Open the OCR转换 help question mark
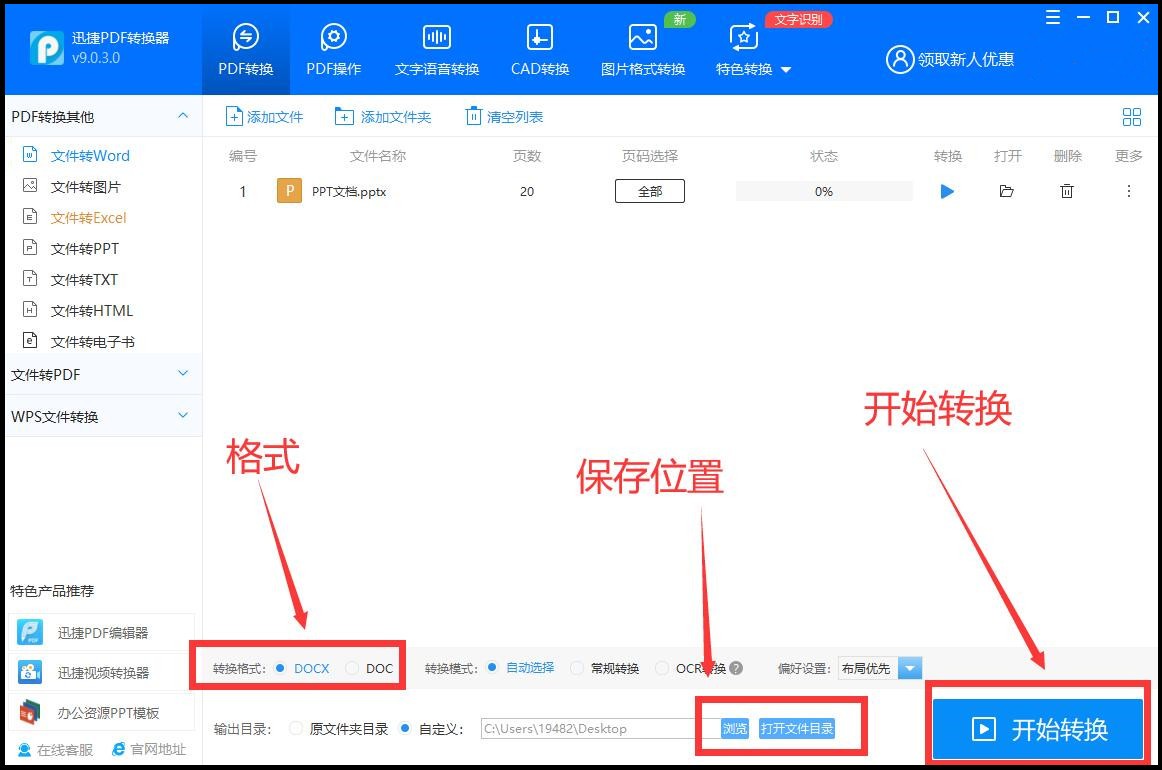Viewport: 1162px width, 770px height. (737, 668)
